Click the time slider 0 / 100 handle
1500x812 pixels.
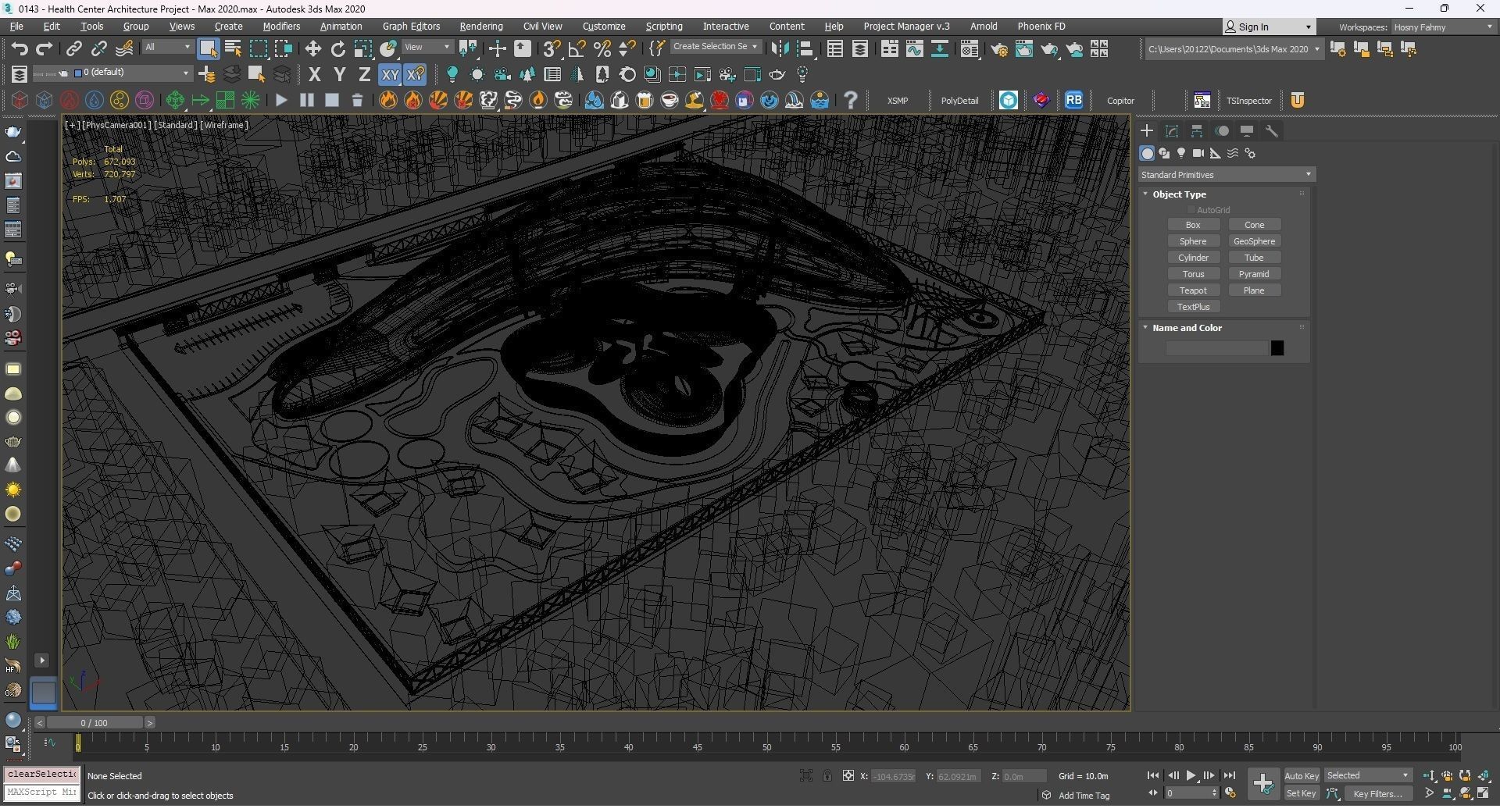[95, 723]
